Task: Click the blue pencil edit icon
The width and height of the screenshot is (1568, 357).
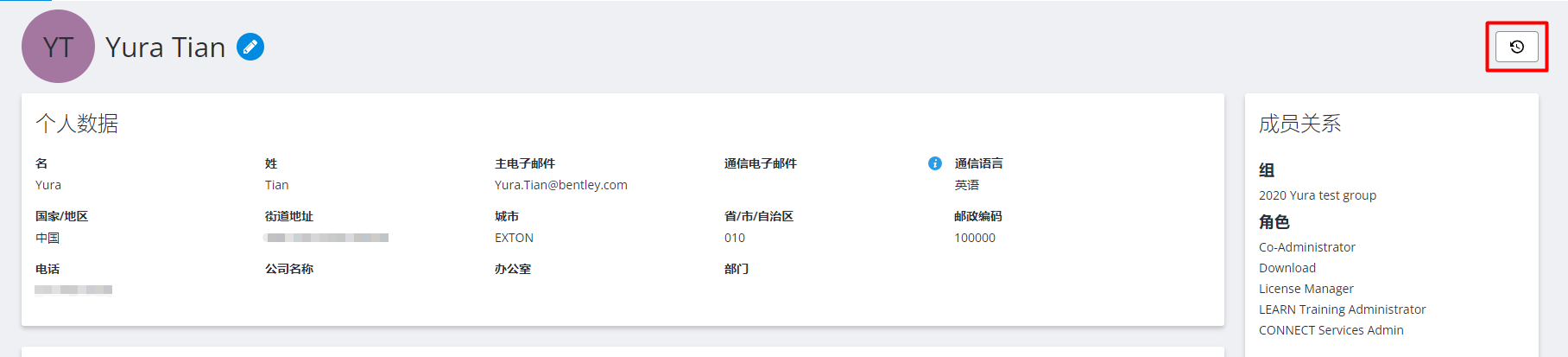Action: (x=250, y=47)
